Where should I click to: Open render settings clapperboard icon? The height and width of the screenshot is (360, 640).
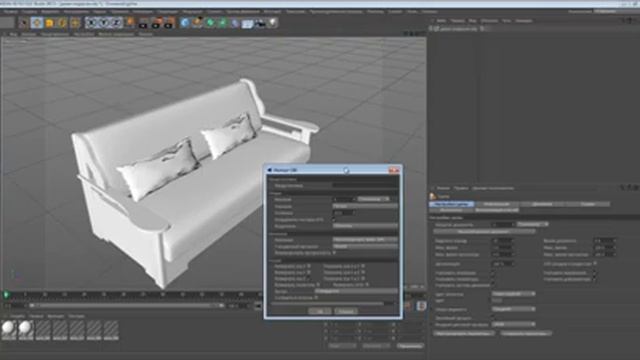click(169, 23)
